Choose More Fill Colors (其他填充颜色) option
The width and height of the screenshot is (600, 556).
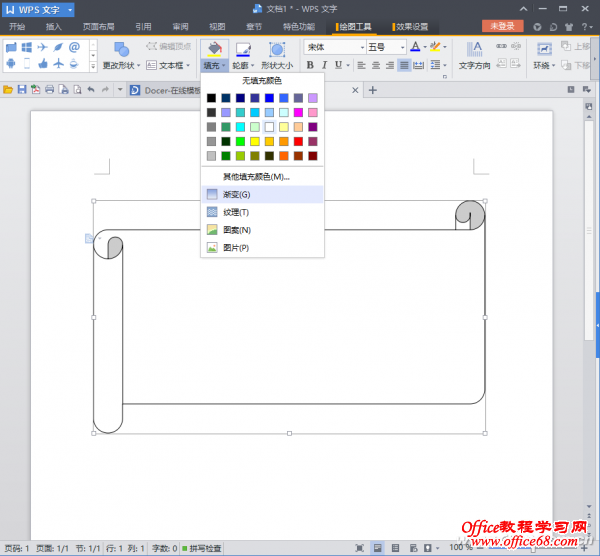(255, 176)
